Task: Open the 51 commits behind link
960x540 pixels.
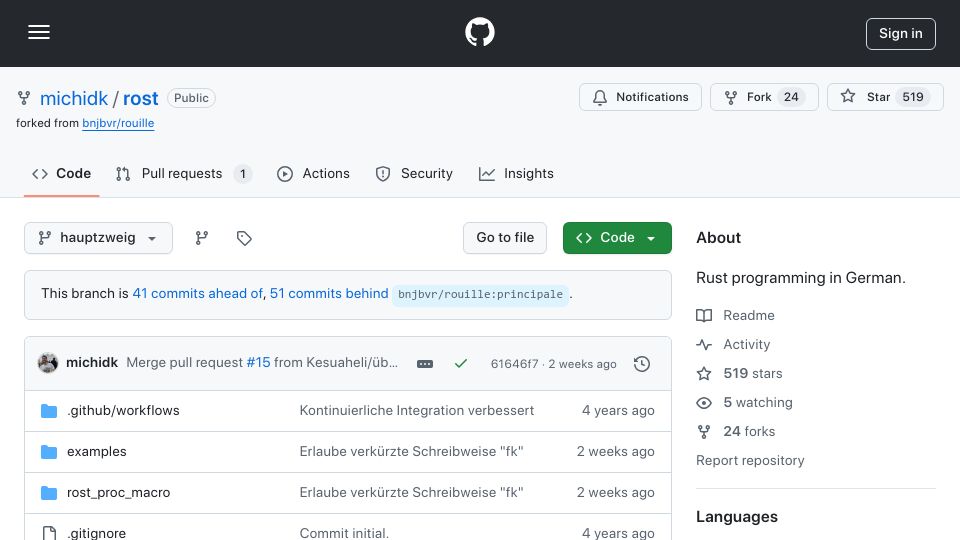Action: click(x=329, y=294)
